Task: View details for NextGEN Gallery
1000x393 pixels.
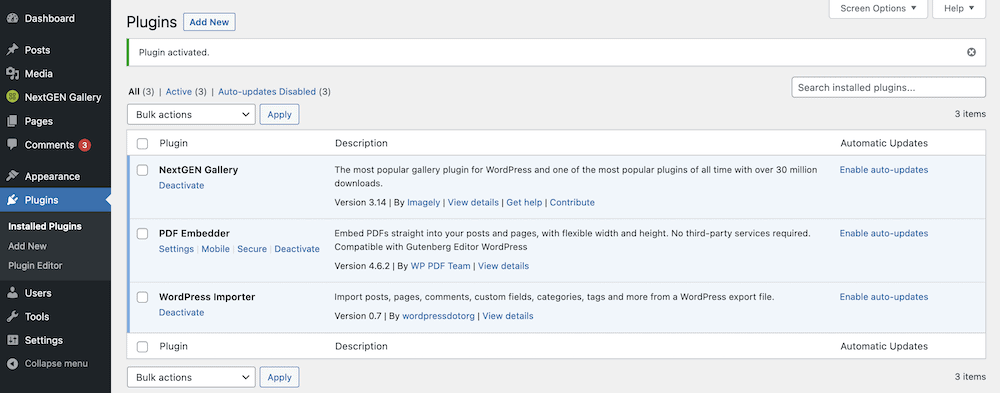Action: coord(473,202)
